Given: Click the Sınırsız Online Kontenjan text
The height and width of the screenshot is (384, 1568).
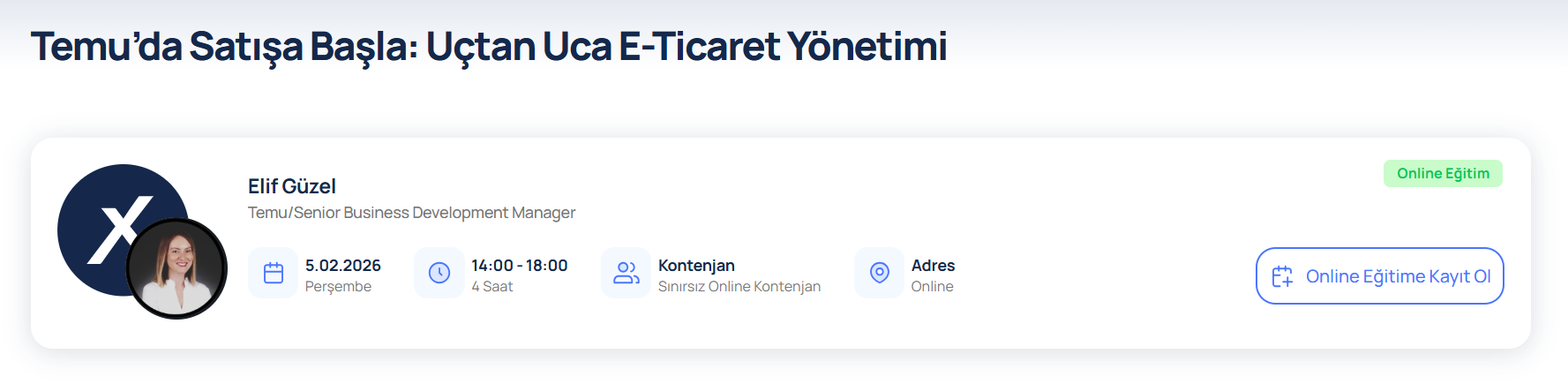Looking at the screenshot, I should [739, 287].
